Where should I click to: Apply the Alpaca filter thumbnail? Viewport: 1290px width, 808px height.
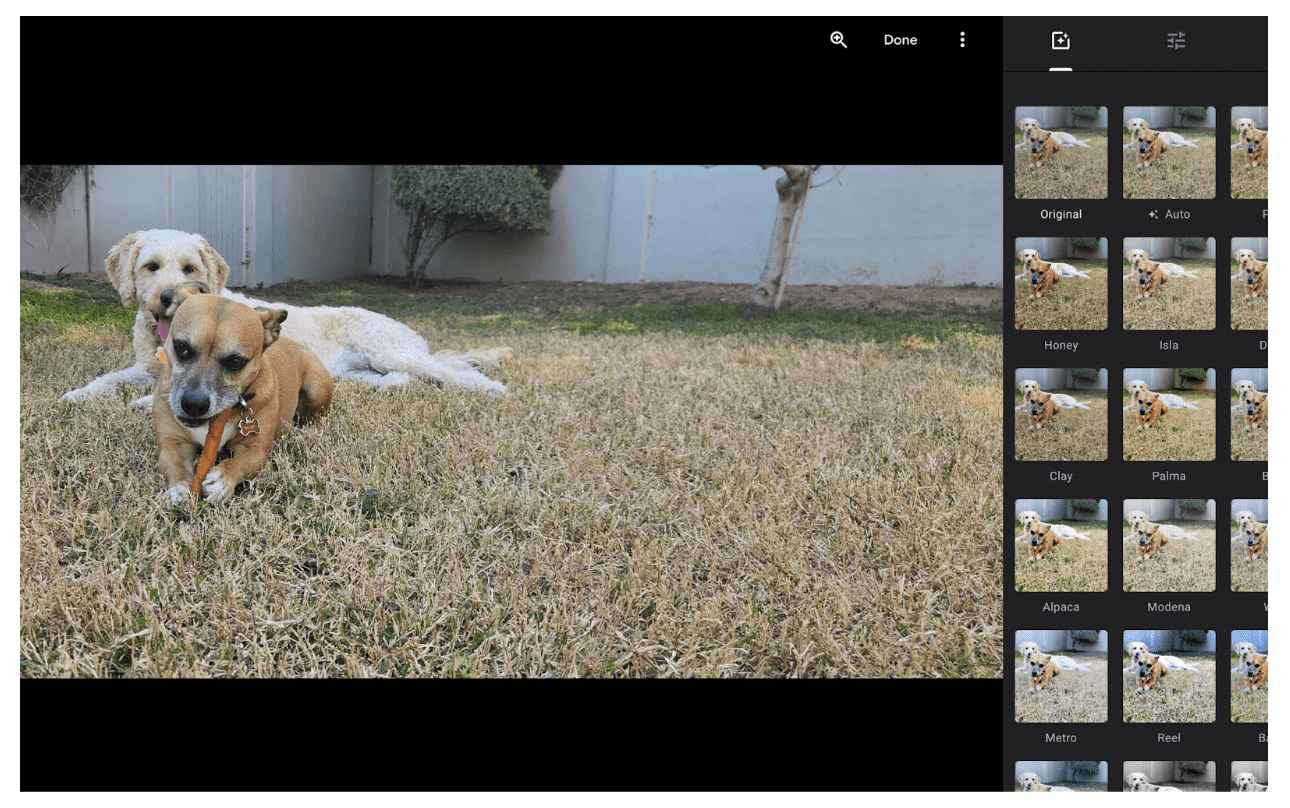(x=1061, y=546)
